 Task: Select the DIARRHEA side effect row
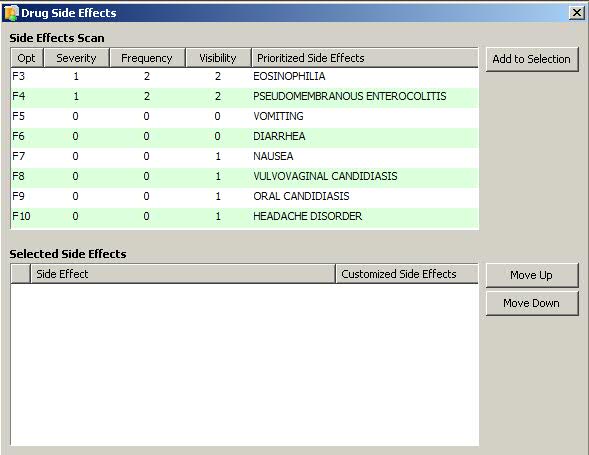pos(245,136)
